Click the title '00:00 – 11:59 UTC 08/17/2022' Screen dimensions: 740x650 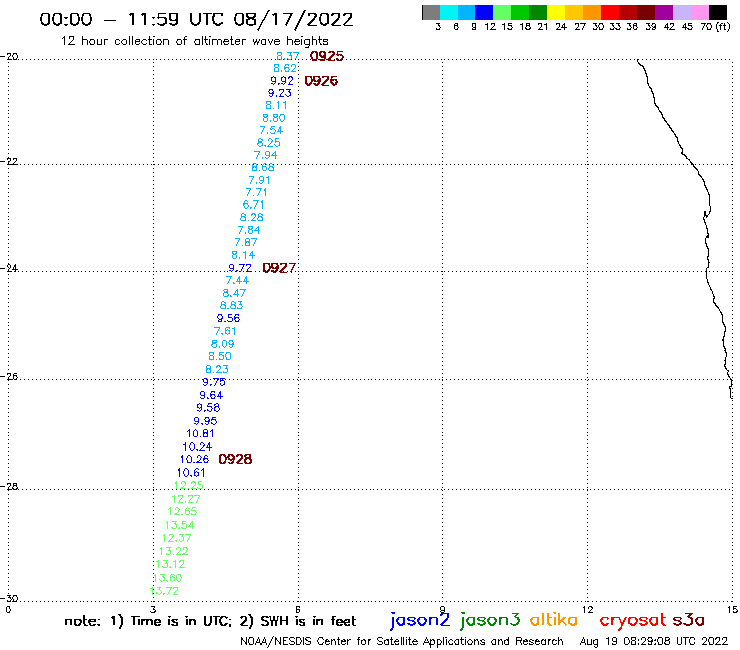coord(196,20)
